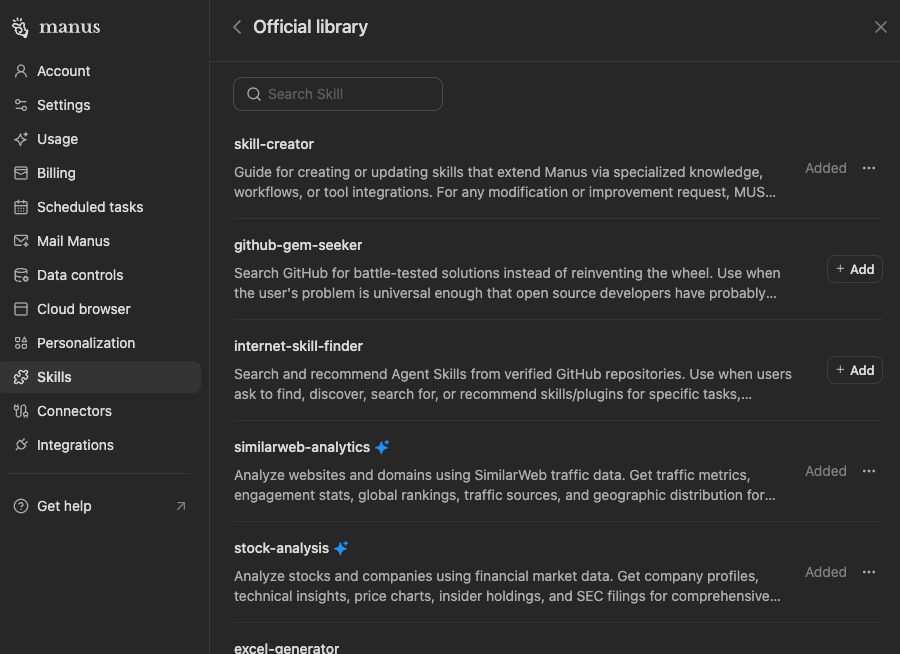This screenshot has width=900, height=654.
Task: Go back using the Official library chevron
Action: [237, 27]
